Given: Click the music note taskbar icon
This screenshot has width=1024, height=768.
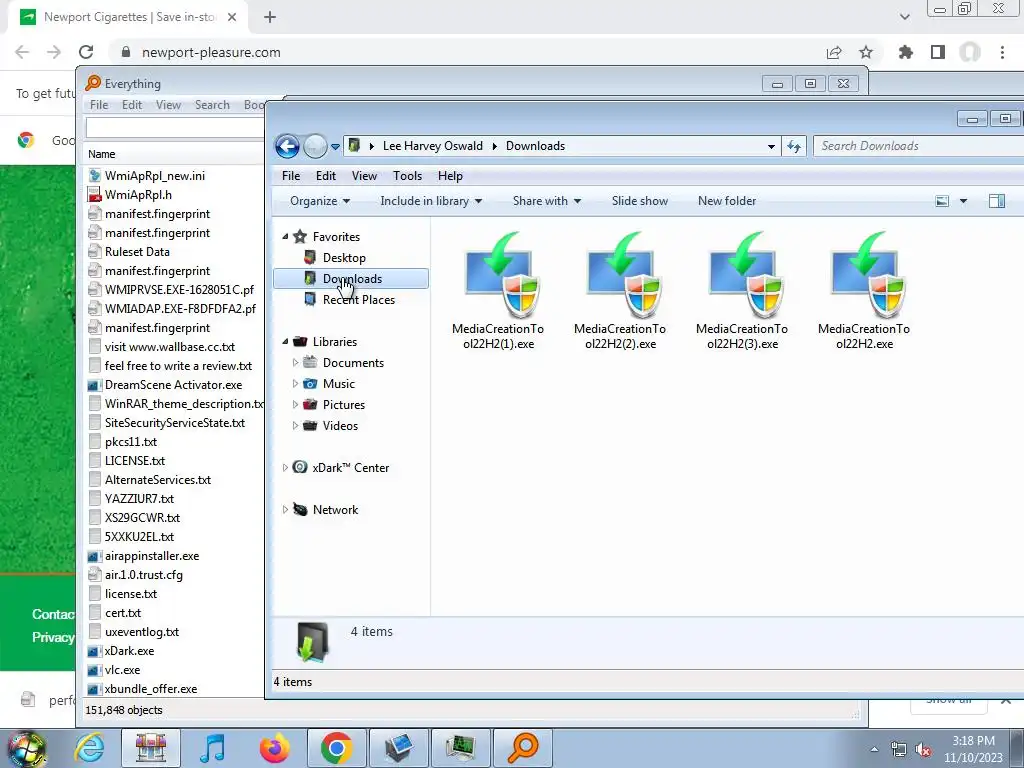Looking at the screenshot, I should tap(212, 748).
